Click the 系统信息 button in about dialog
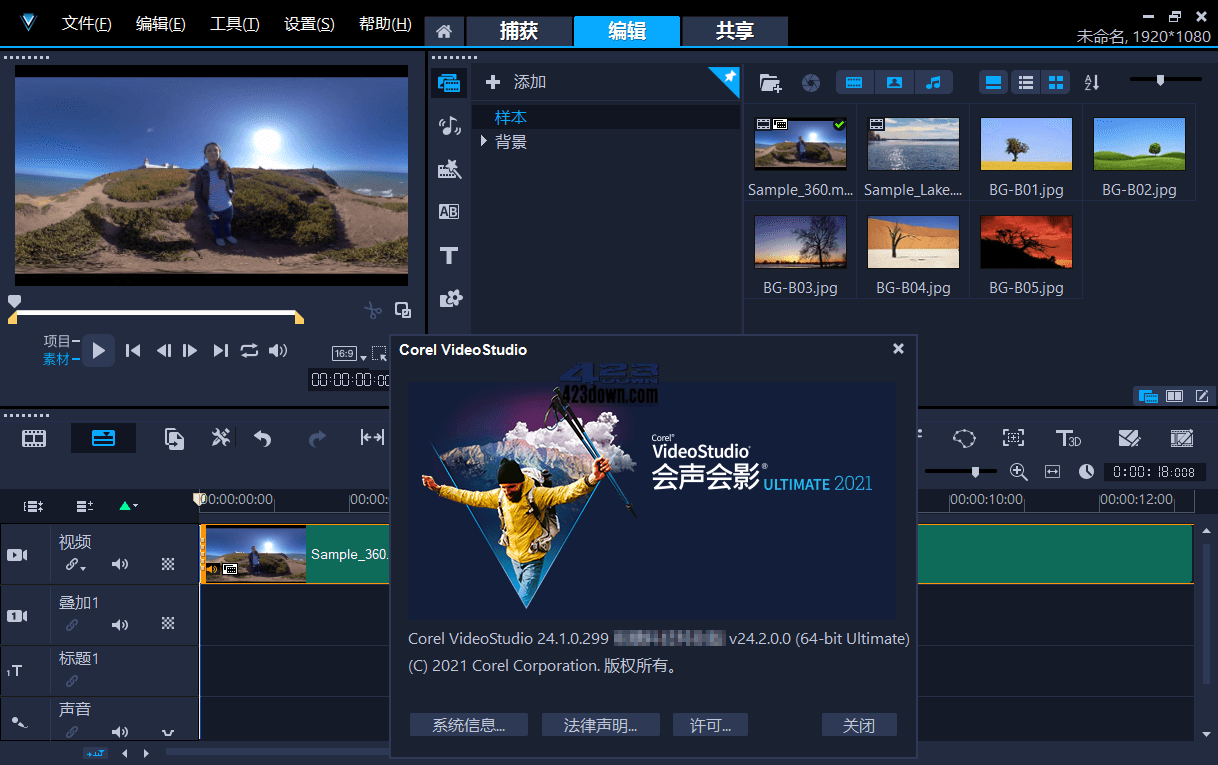1218x765 pixels. pyautogui.click(x=468, y=724)
